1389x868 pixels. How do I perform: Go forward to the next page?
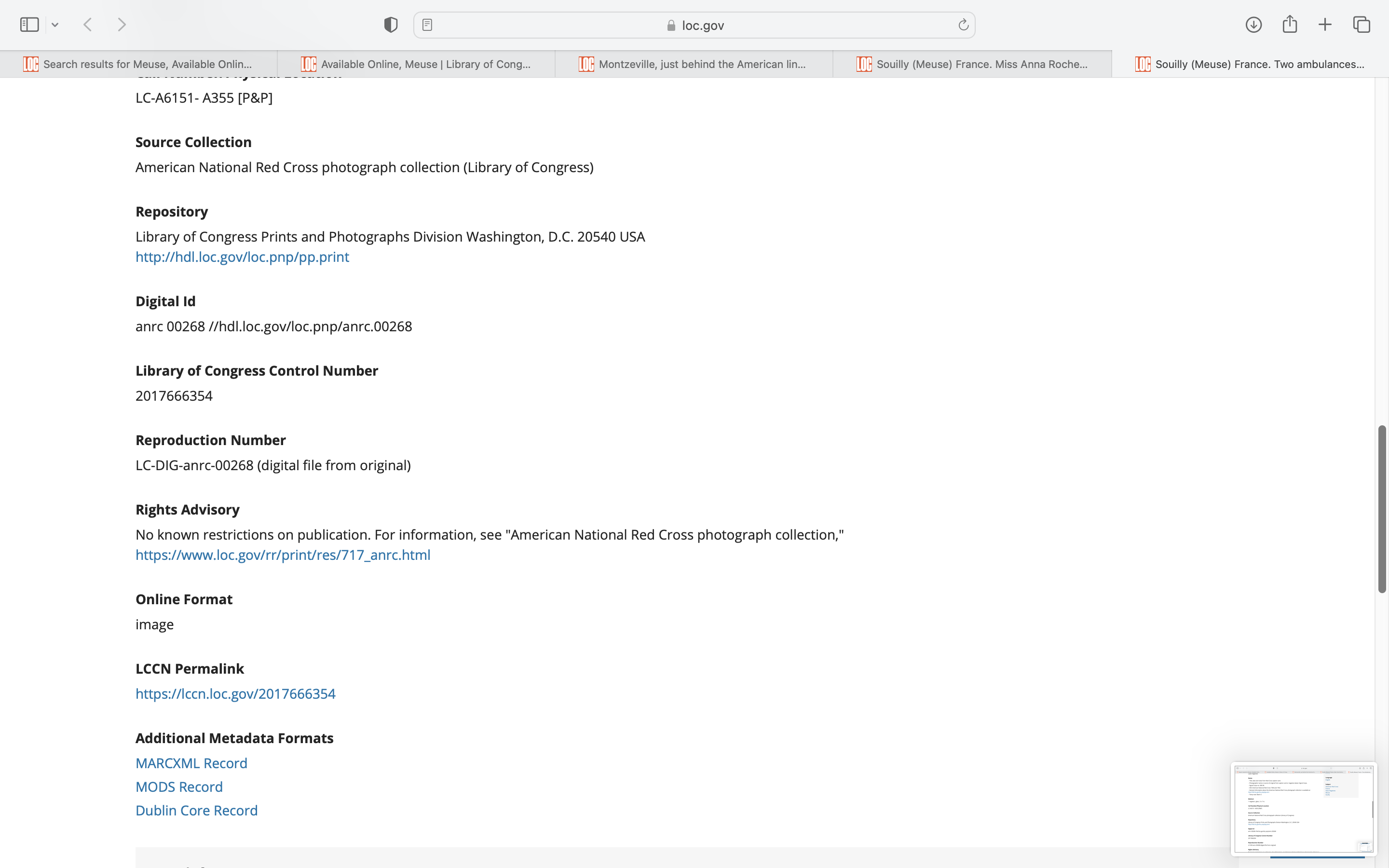click(x=122, y=25)
